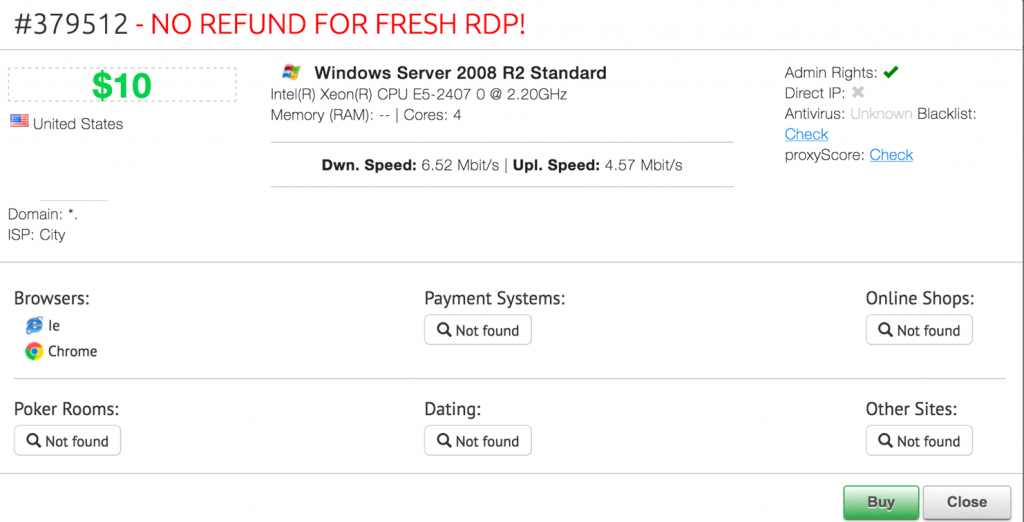The width and height of the screenshot is (1024, 522).
Task: Click the Internet Explorer browser icon
Action: [x=35, y=325]
